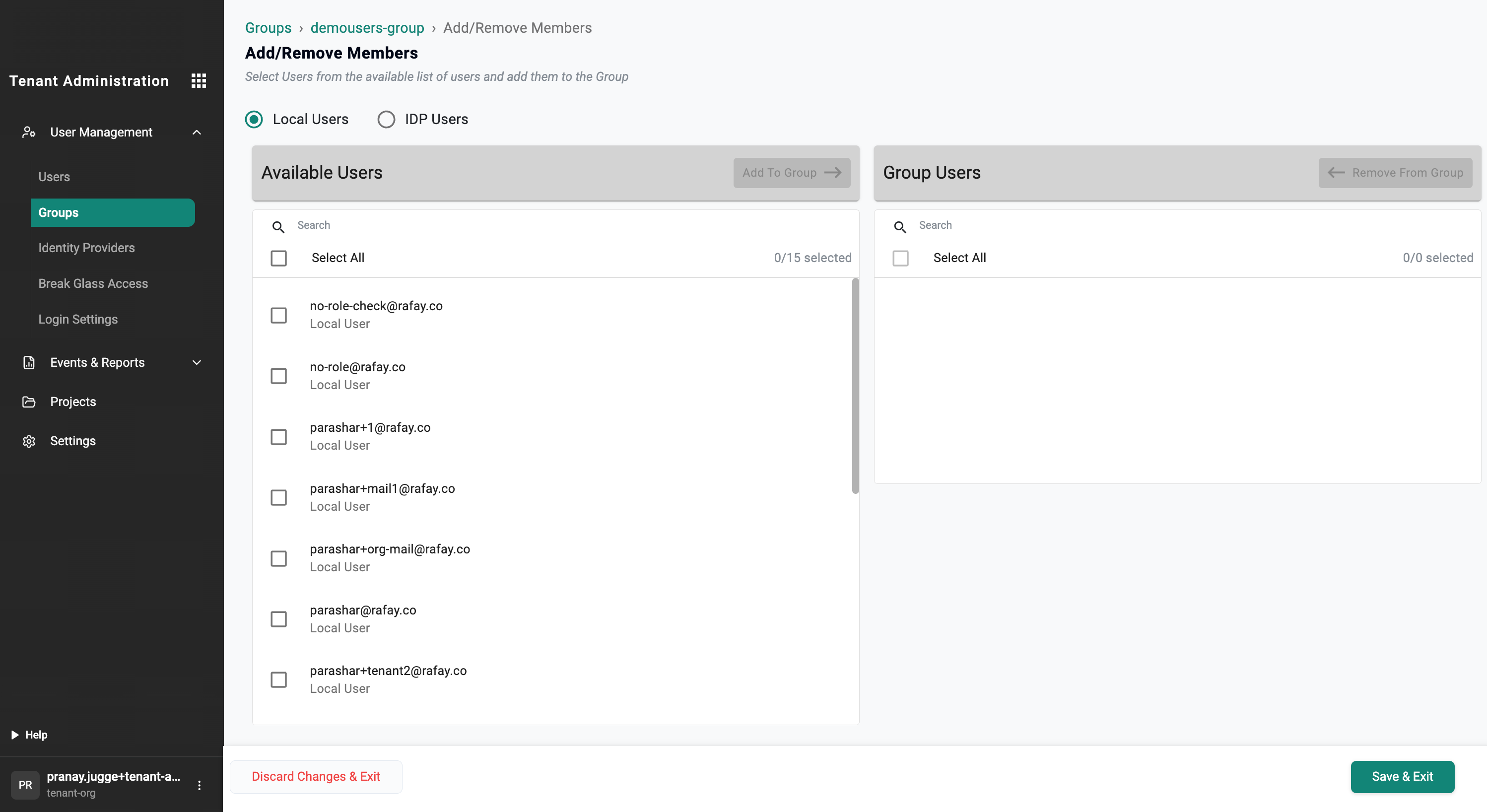Check the no-role@rafay.co user checkbox
Image resolution: width=1487 pixels, height=812 pixels.
(279, 376)
